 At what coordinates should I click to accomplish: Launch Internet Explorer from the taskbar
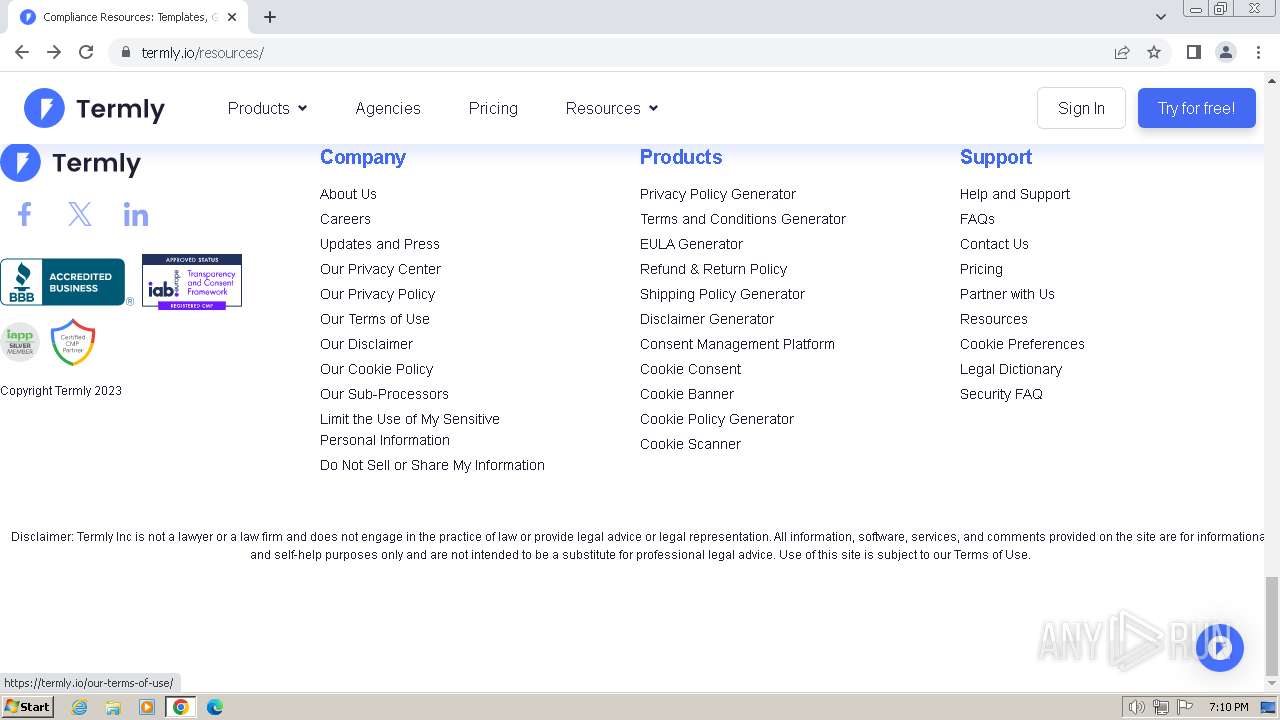pyautogui.click(x=79, y=707)
